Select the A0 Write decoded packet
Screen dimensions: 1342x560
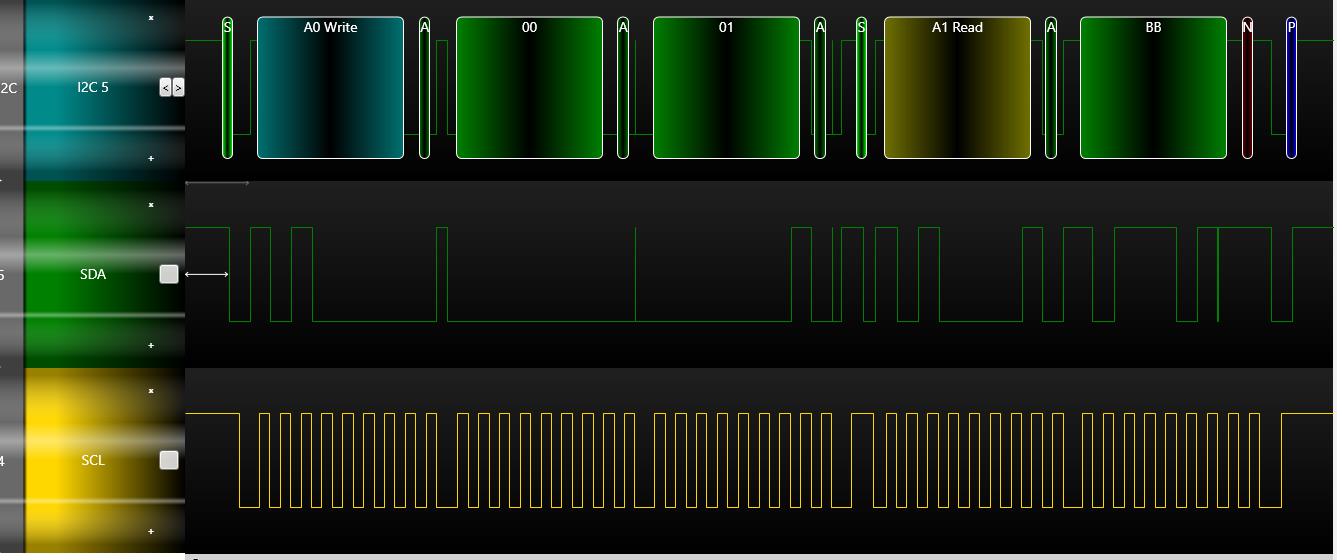coord(330,88)
